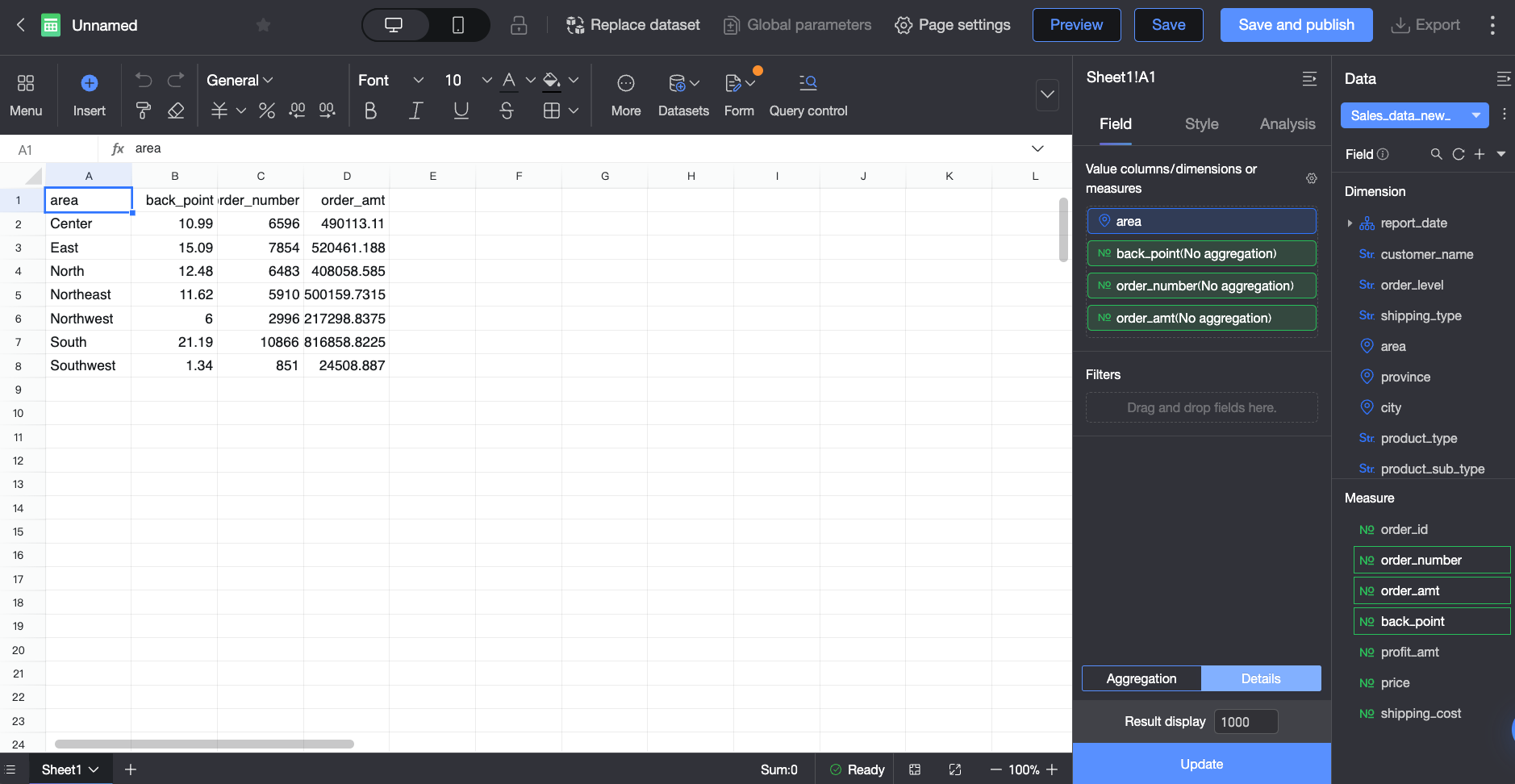The width and height of the screenshot is (1515, 784).
Task: Click the eraser clear format icon
Action: (x=176, y=111)
